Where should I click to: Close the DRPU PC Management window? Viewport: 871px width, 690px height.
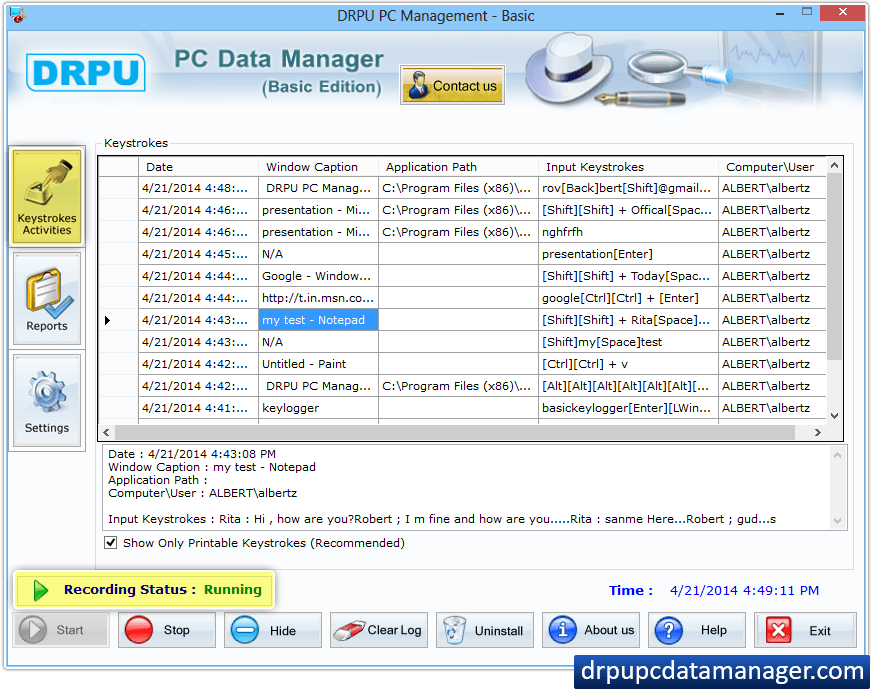843,12
